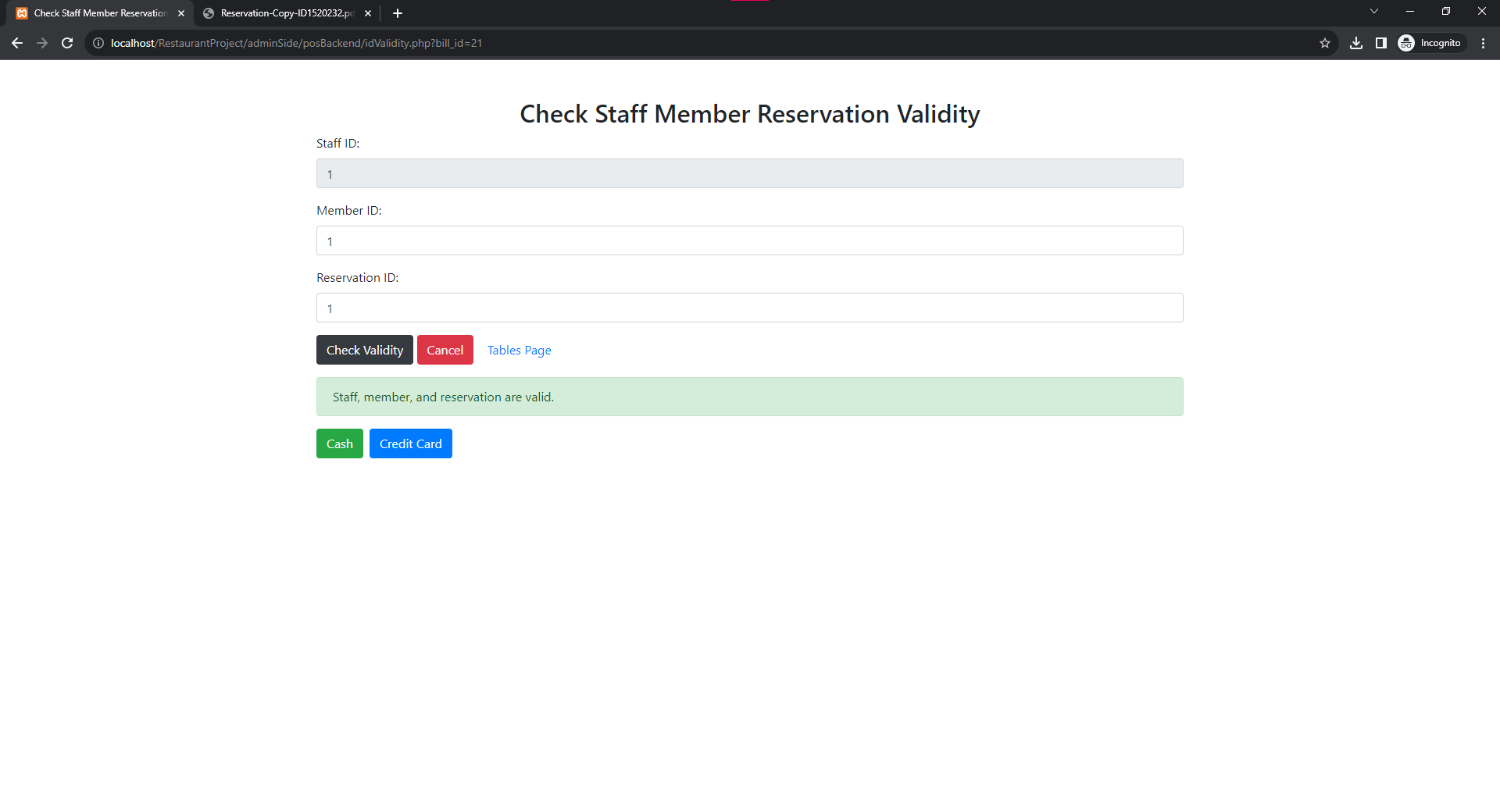Choose Cash payment
Viewport: 1500px width, 812px height.
pyautogui.click(x=339, y=443)
